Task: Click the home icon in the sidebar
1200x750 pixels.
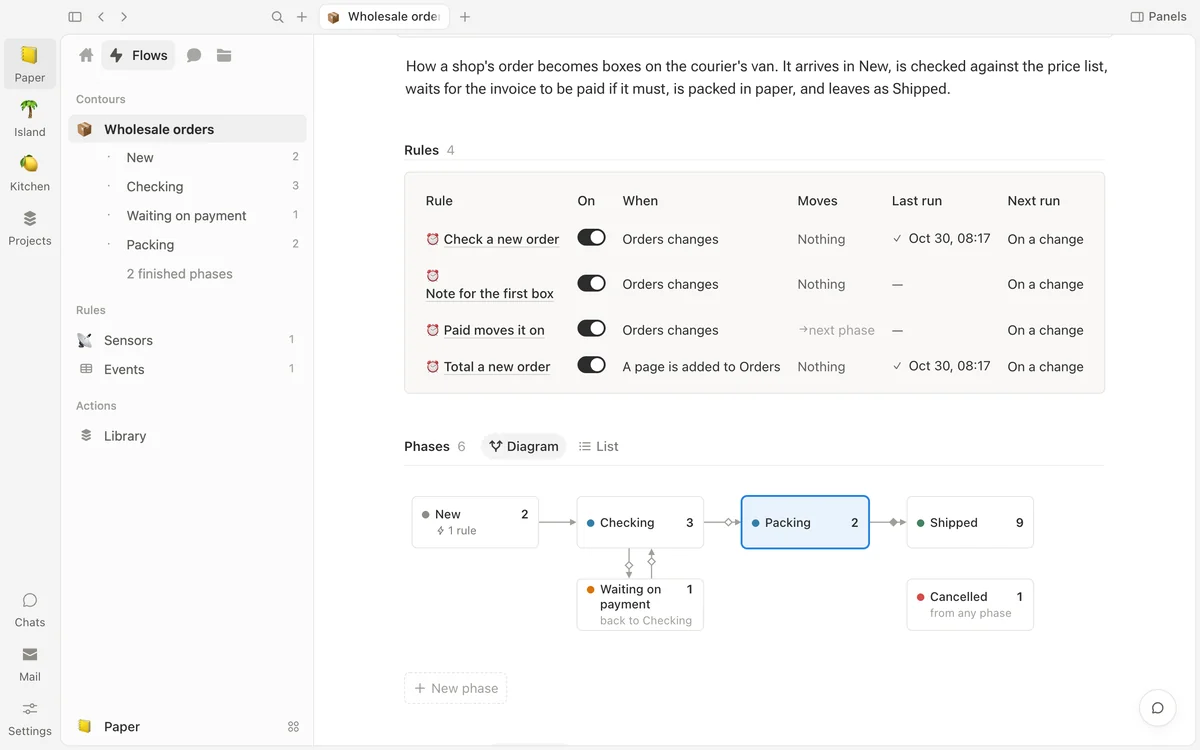Action: (x=86, y=56)
